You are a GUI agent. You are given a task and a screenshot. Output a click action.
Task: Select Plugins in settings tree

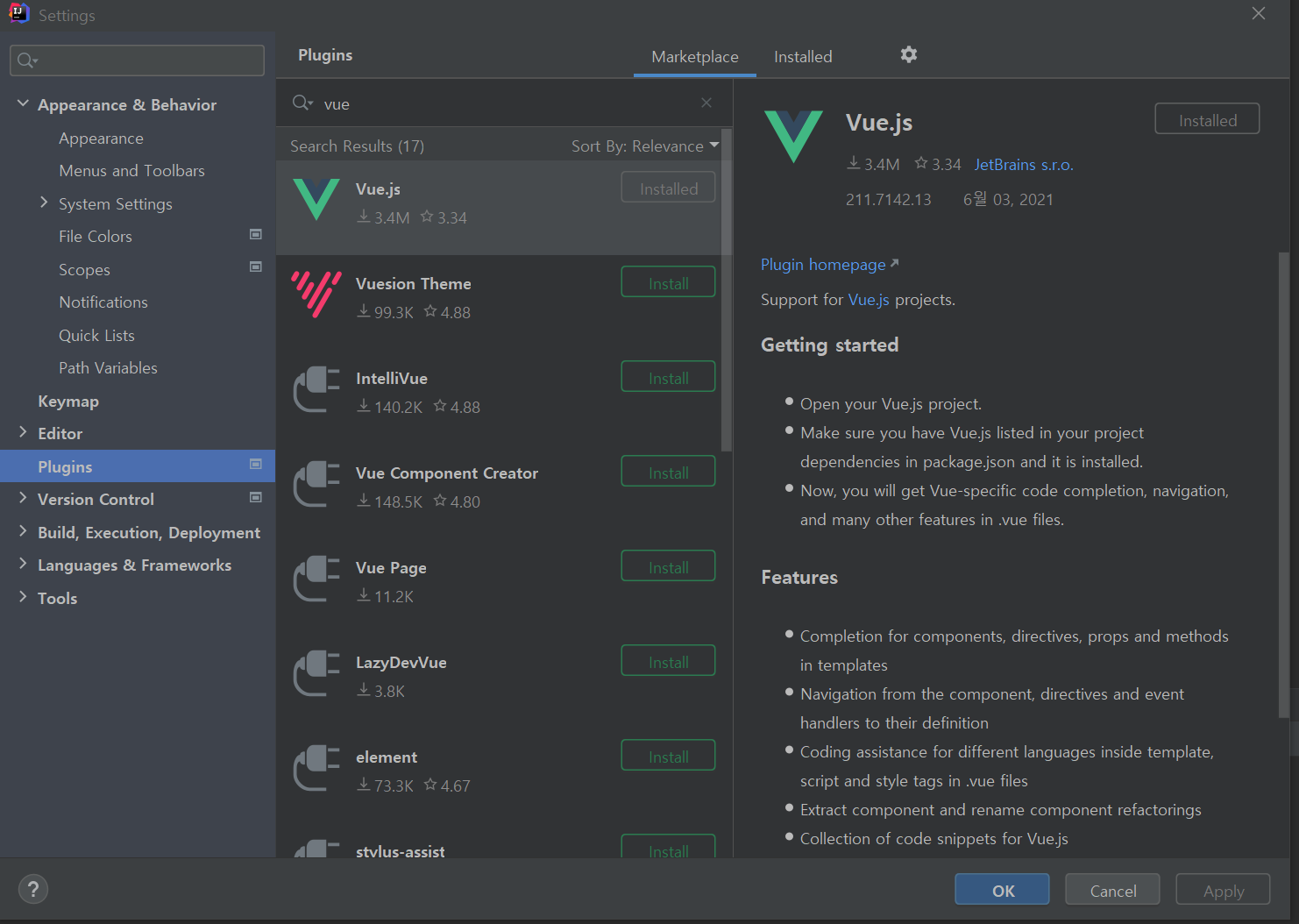138,466
